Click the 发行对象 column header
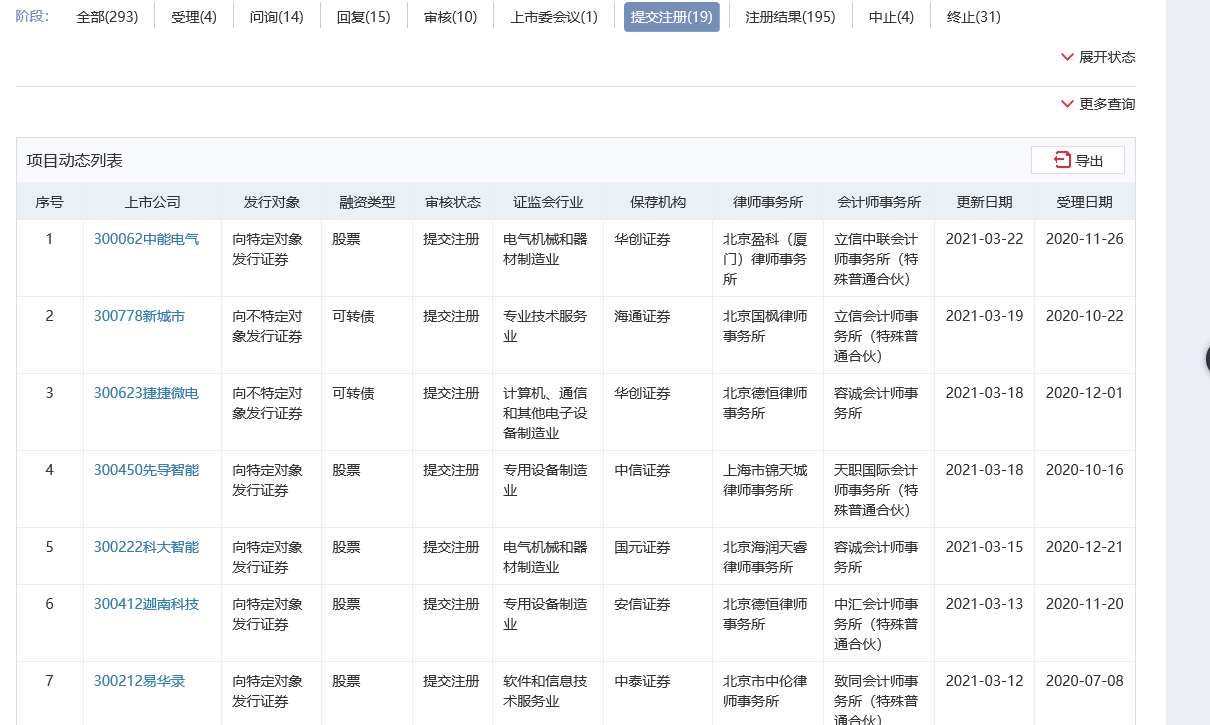 (272, 202)
